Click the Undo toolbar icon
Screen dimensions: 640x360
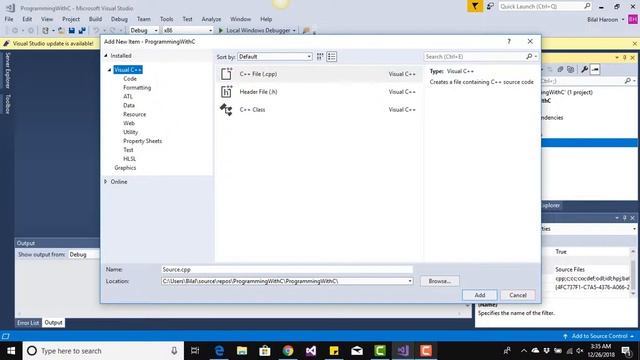coord(96,30)
